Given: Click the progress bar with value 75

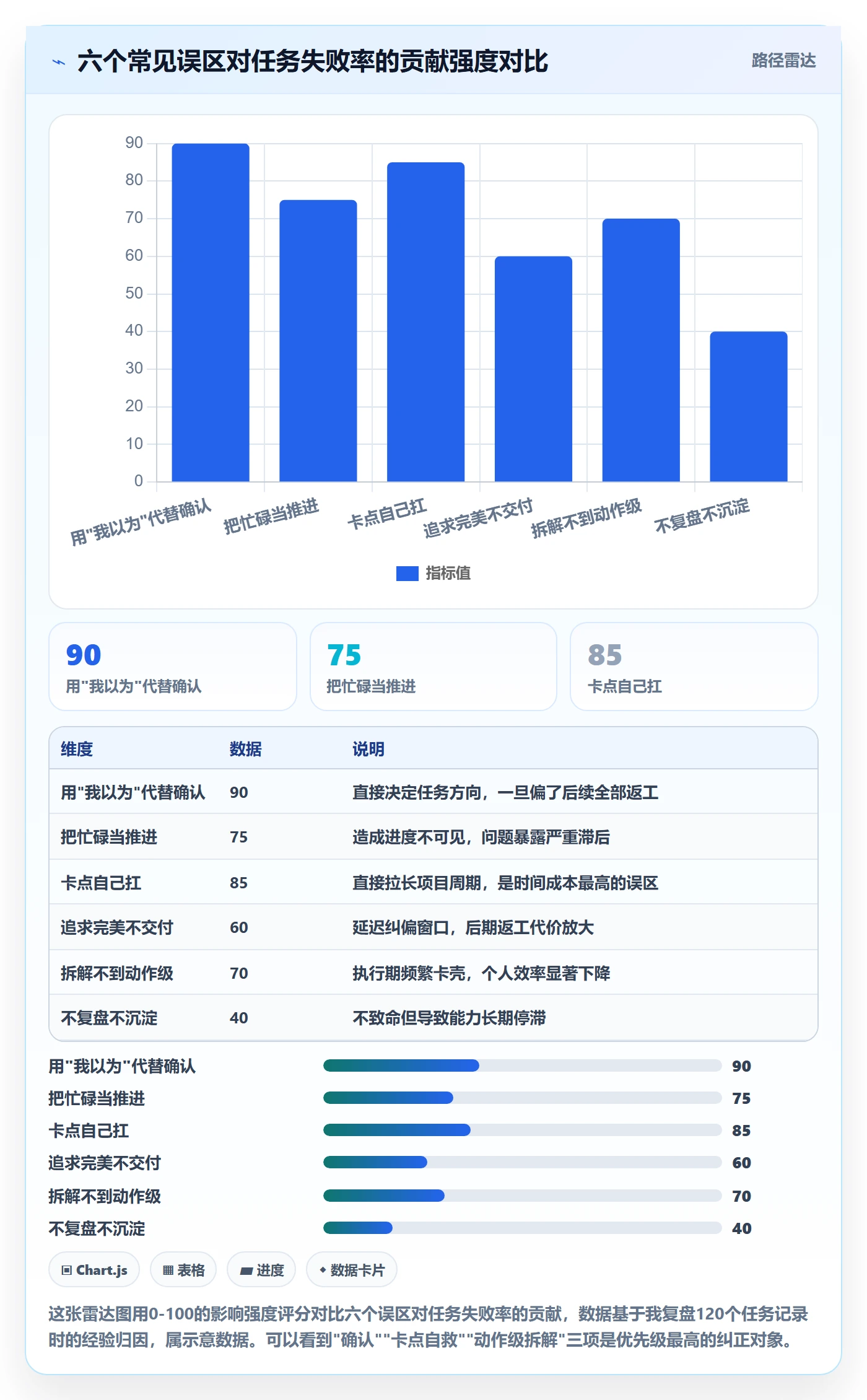Looking at the screenshot, I should [x=523, y=1098].
